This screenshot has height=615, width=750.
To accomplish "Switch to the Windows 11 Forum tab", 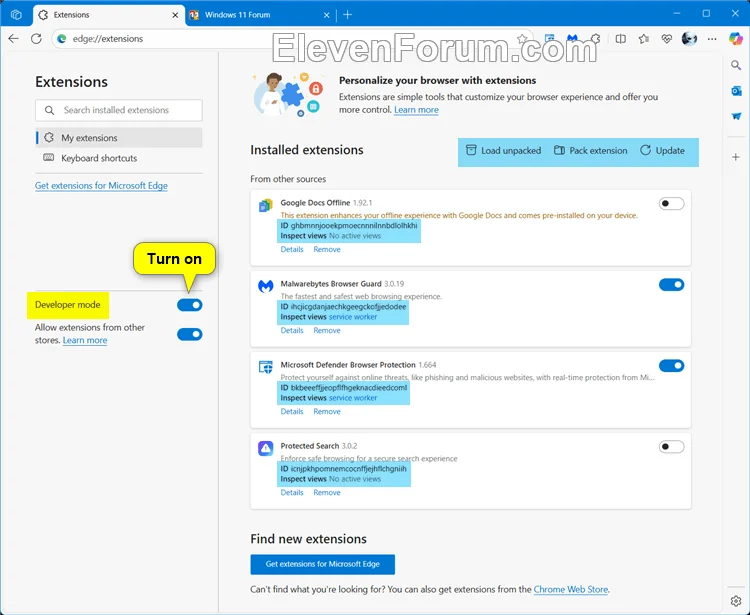I will click(260, 15).
